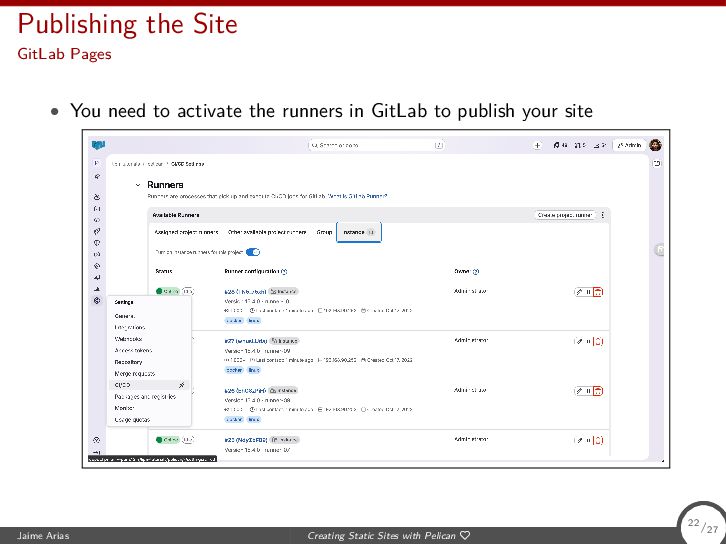
Task: Switch to Other available project runners tab
Action: pos(267,232)
